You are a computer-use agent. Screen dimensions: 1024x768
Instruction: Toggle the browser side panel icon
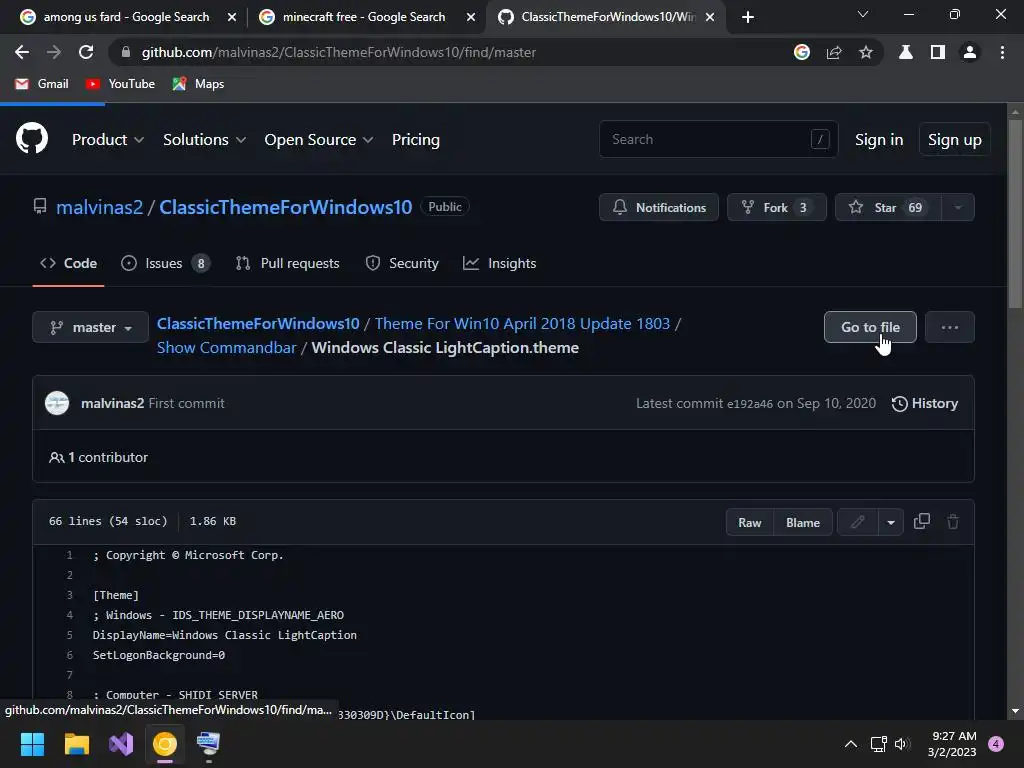(x=938, y=52)
